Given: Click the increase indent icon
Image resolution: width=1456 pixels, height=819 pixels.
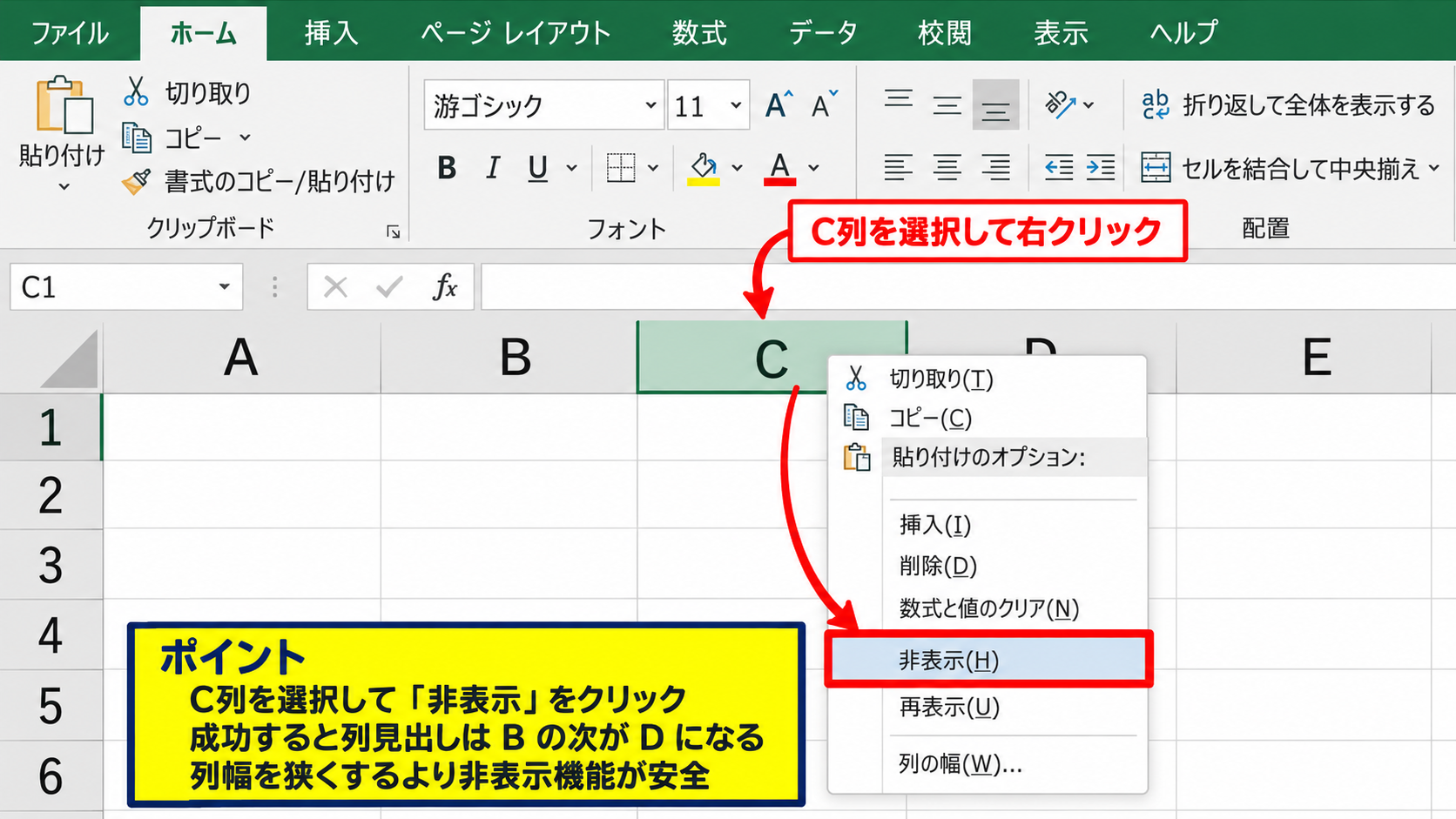Looking at the screenshot, I should pyautogui.click(x=1101, y=167).
